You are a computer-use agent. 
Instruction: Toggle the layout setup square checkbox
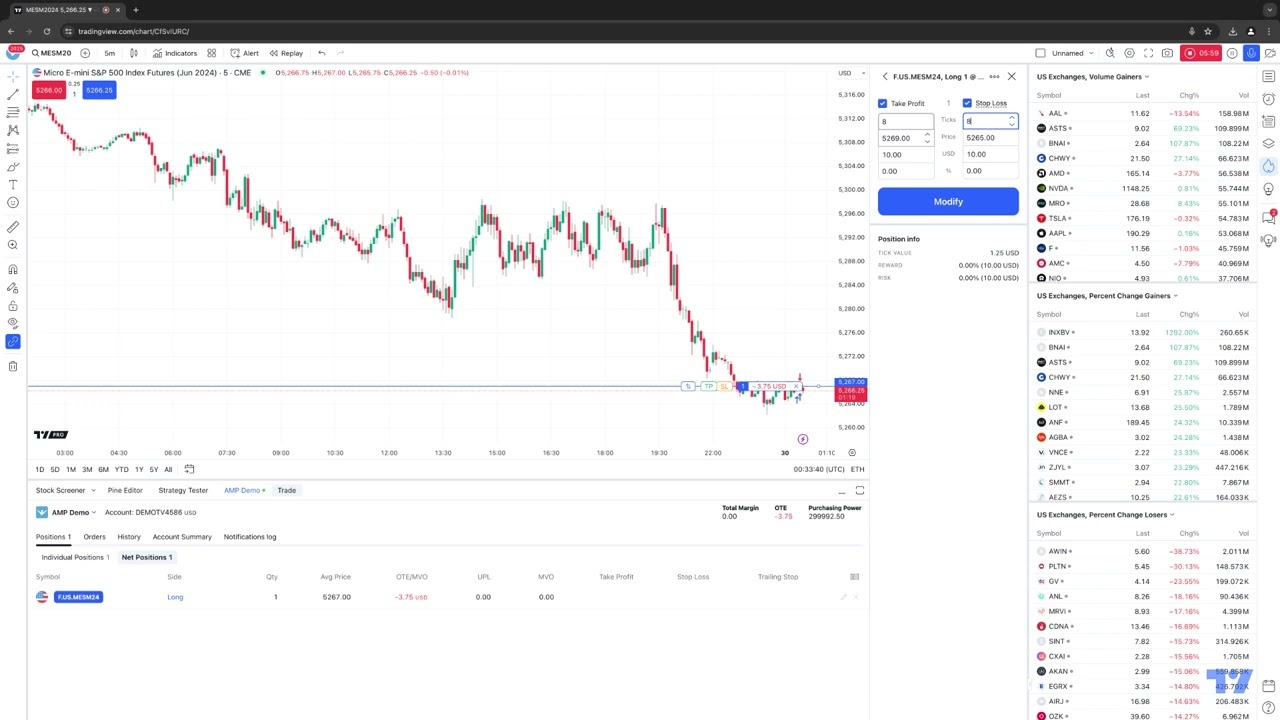point(1040,53)
